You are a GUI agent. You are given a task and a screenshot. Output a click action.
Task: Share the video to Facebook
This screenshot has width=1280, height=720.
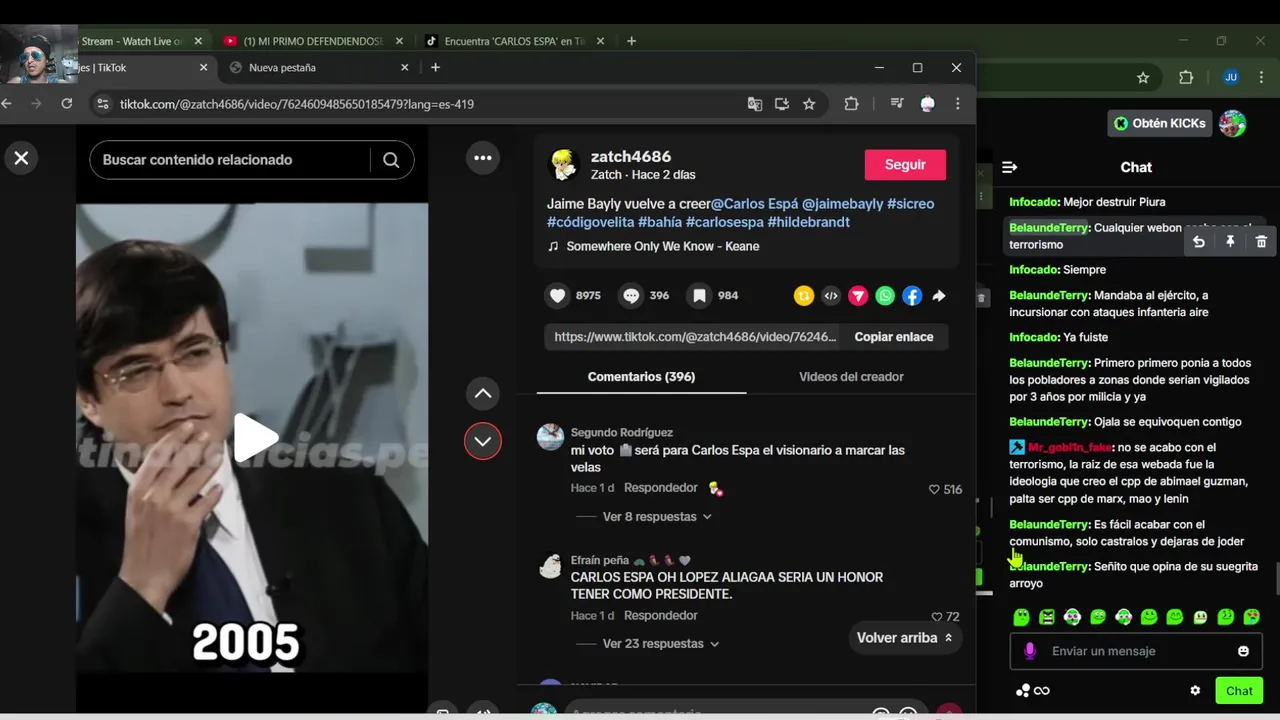pos(912,296)
